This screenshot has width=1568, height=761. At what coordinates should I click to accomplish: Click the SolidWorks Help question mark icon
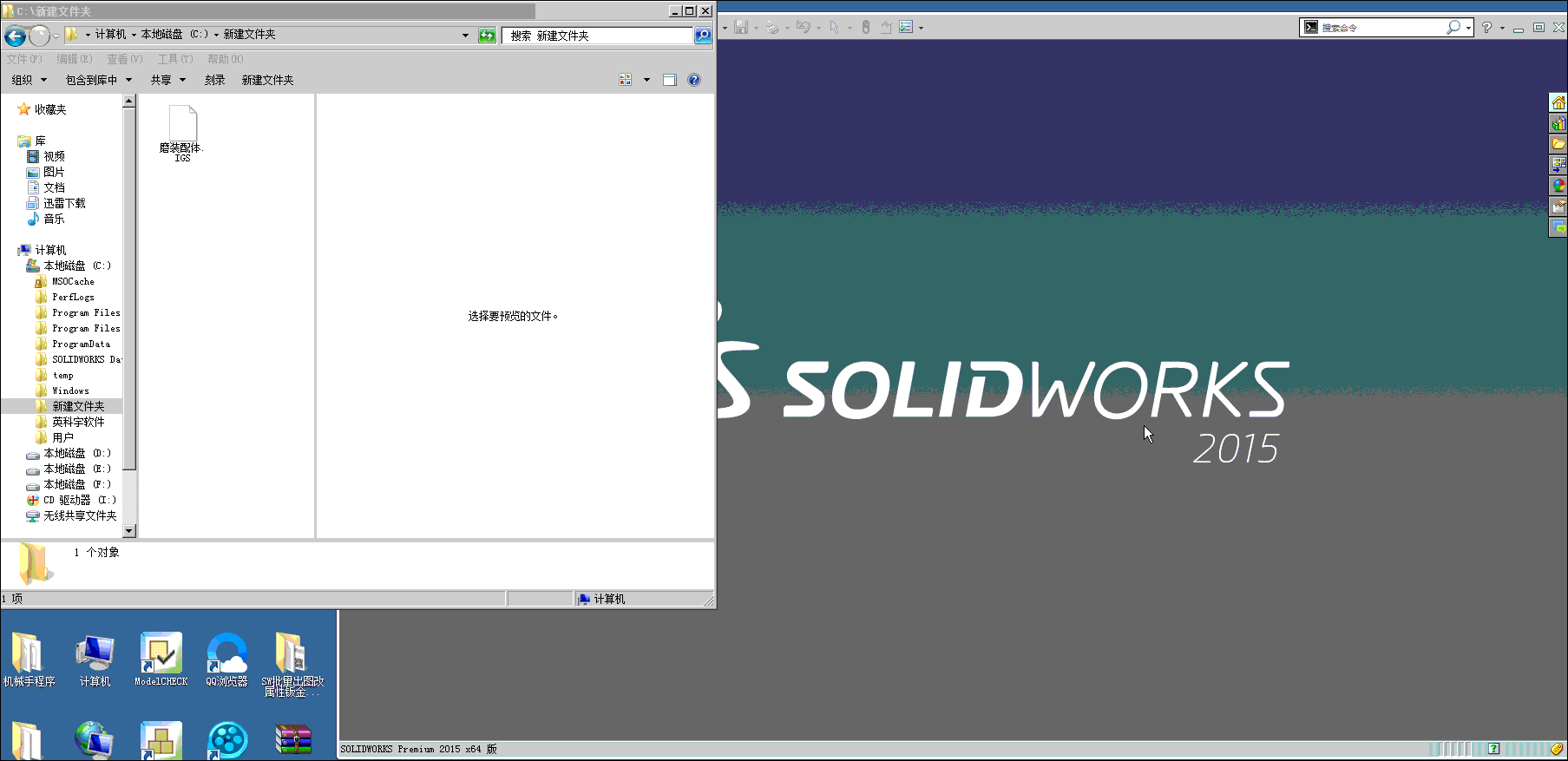coord(1487,27)
